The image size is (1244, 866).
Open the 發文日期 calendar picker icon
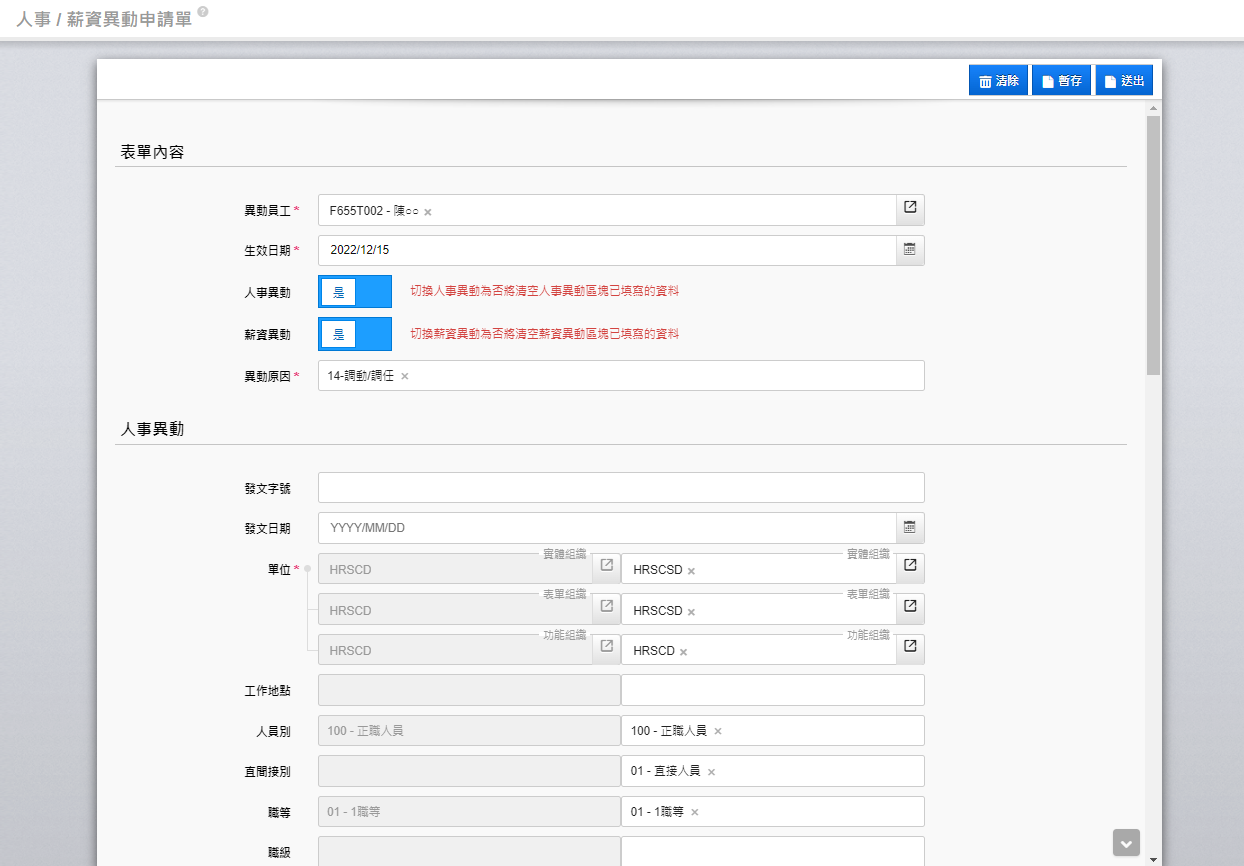(910, 527)
